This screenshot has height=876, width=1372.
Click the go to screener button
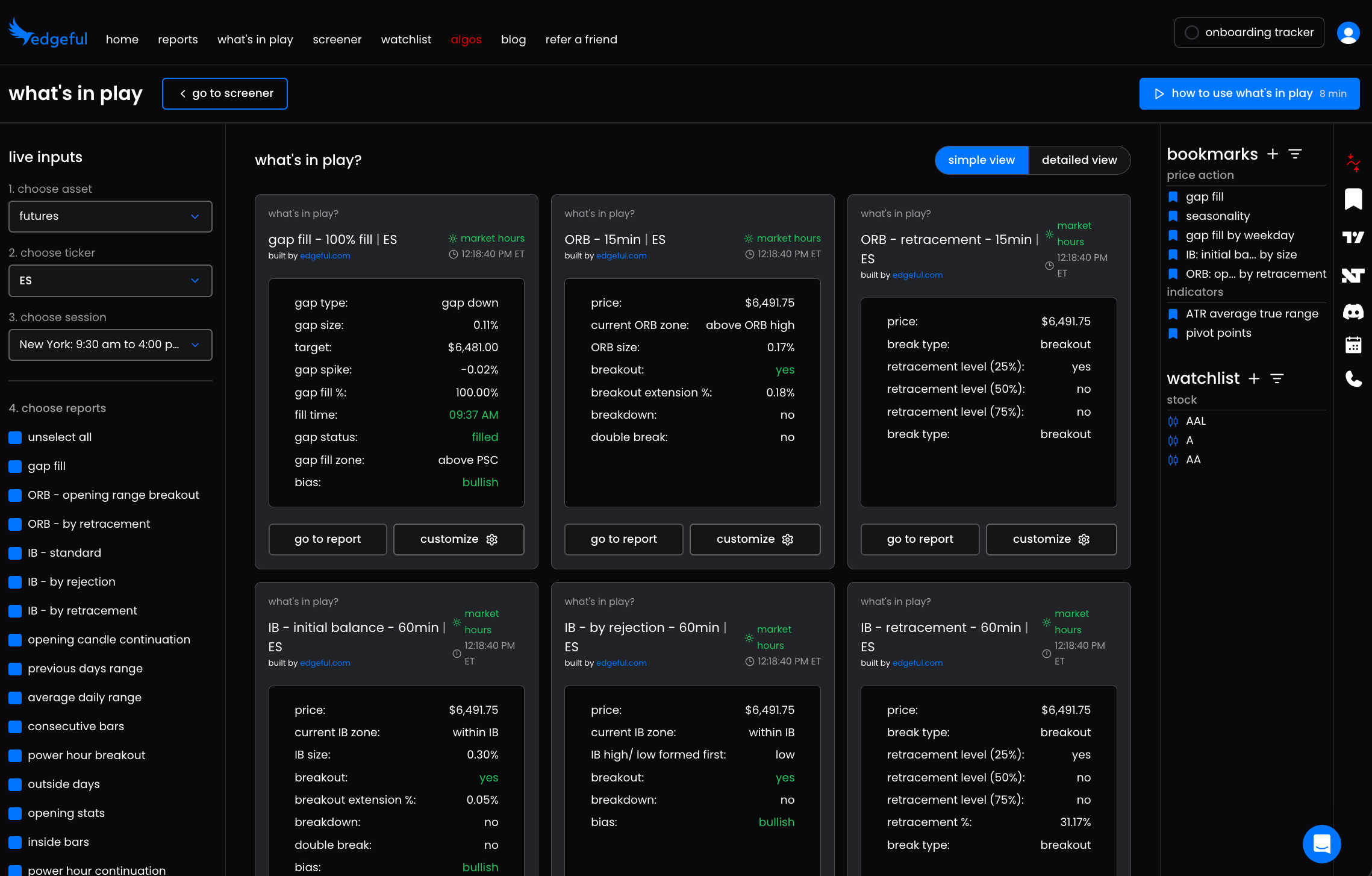click(225, 93)
